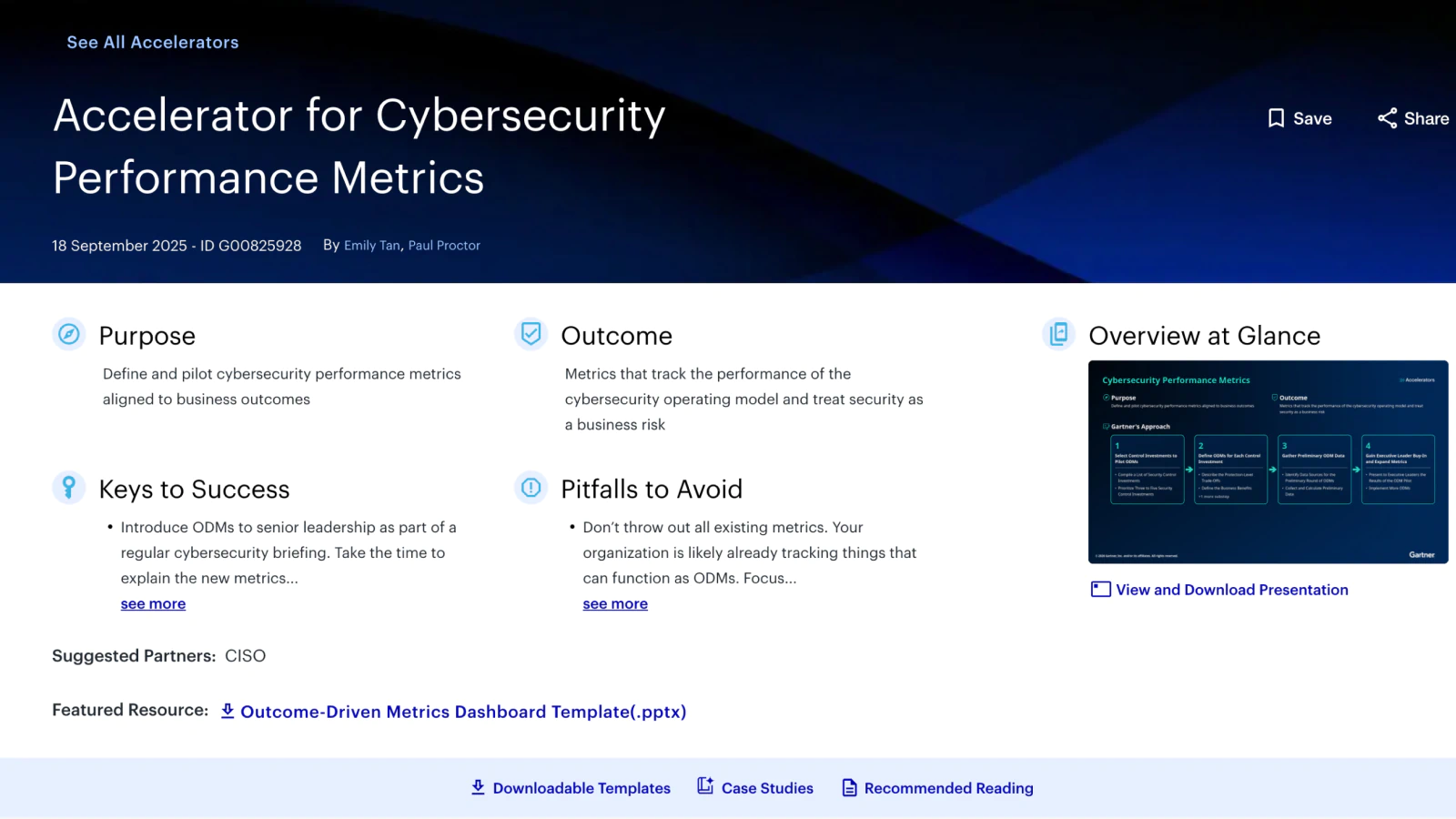Click the presentation window icon near View and Download

point(1099,589)
